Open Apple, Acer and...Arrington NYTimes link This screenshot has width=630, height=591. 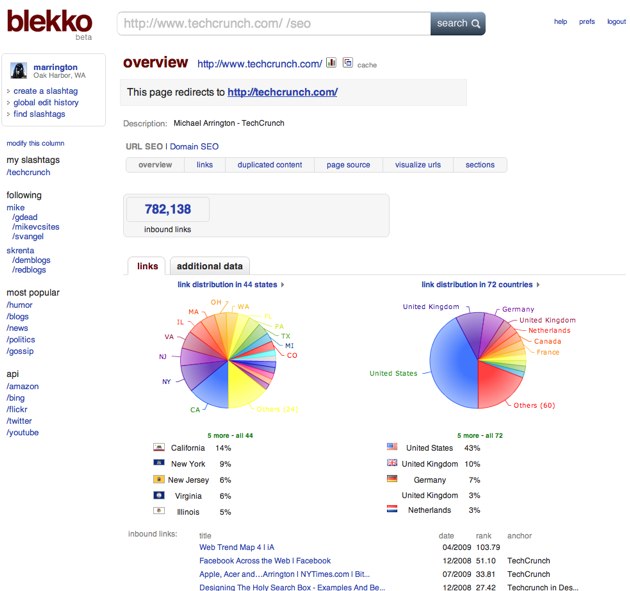pyautogui.click(x=284, y=575)
